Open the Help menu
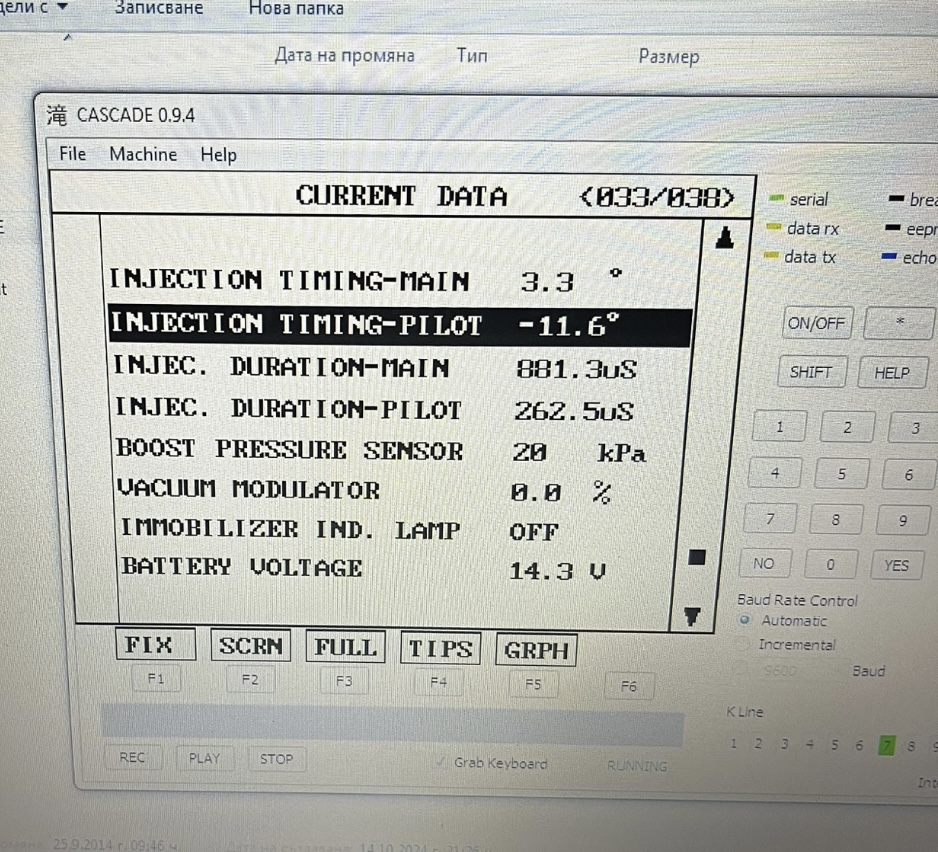Image resolution: width=938 pixels, height=852 pixels. [218, 155]
